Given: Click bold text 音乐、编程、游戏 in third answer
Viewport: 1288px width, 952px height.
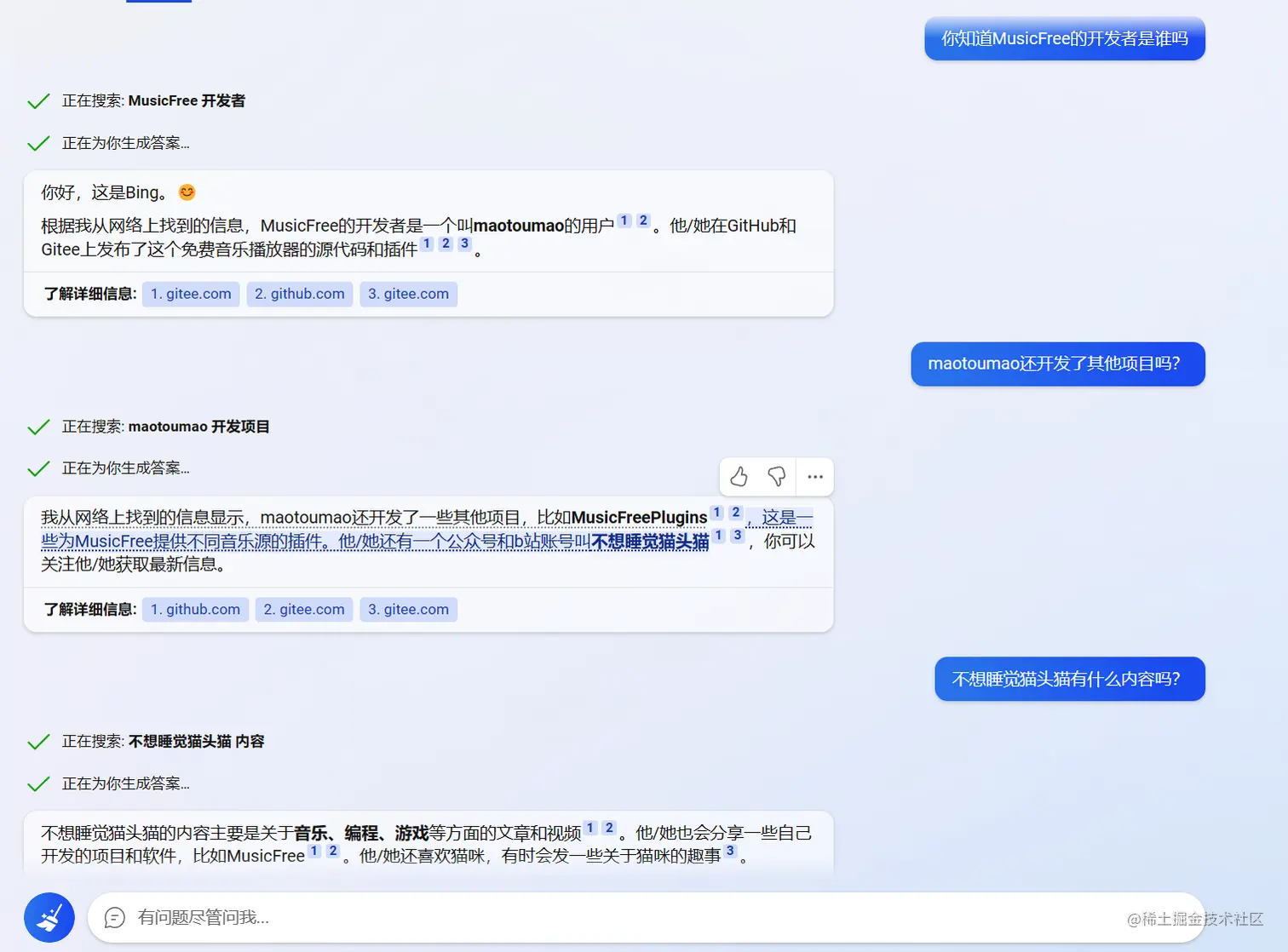Looking at the screenshot, I should click(x=361, y=833).
